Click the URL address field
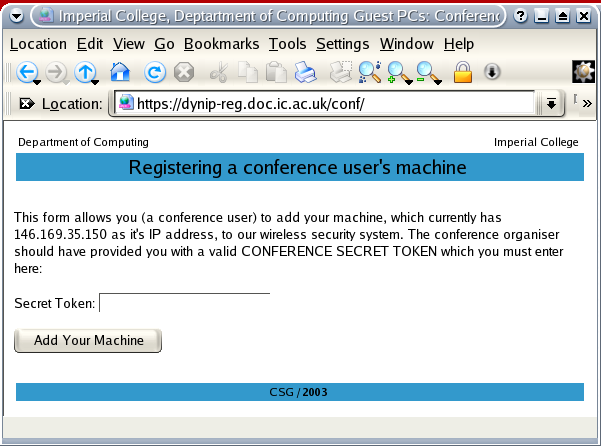The width and height of the screenshot is (601, 446). point(330,104)
